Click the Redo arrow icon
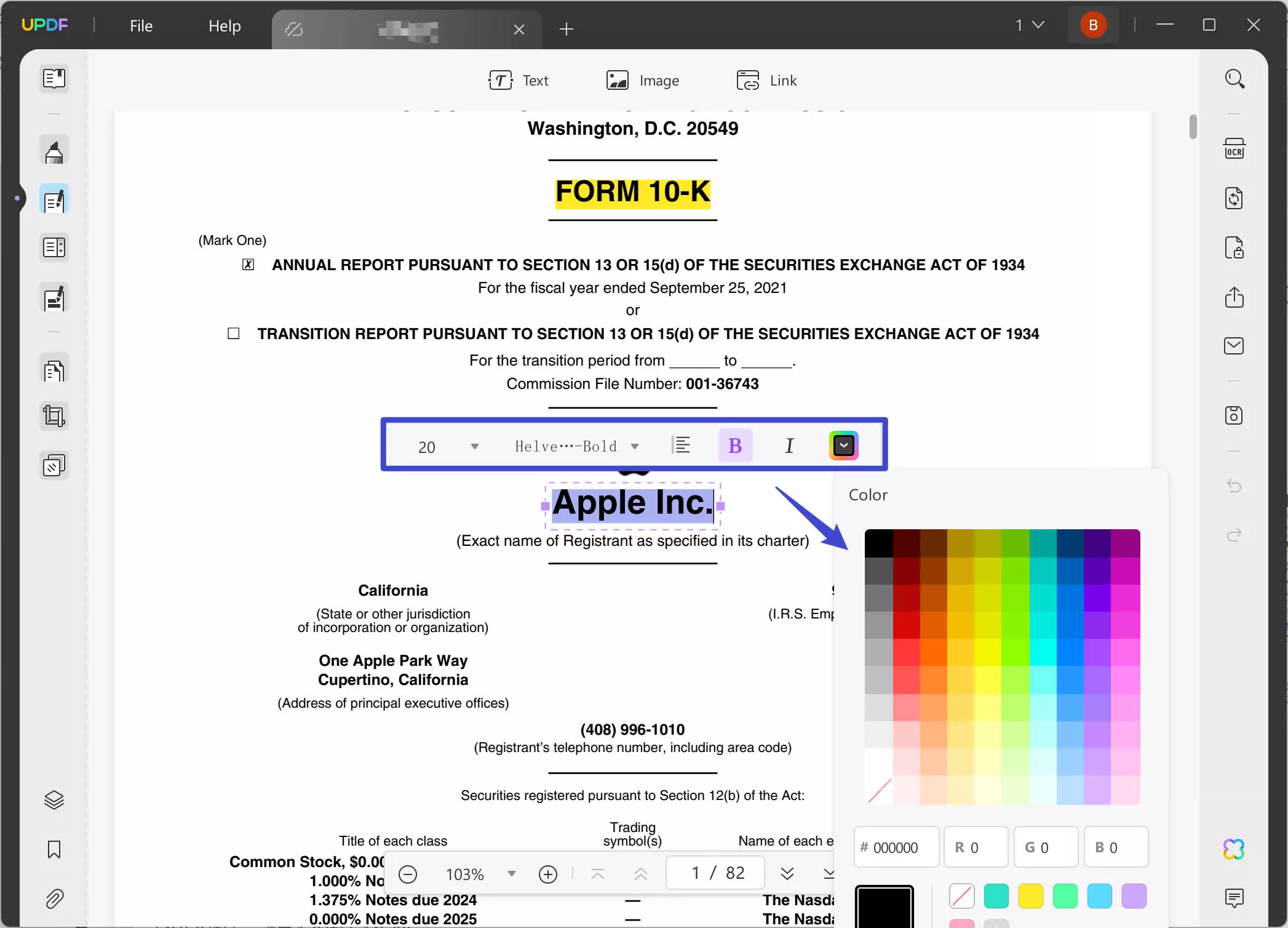Screen dimensions: 1288x928 [x=1234, y=535]
